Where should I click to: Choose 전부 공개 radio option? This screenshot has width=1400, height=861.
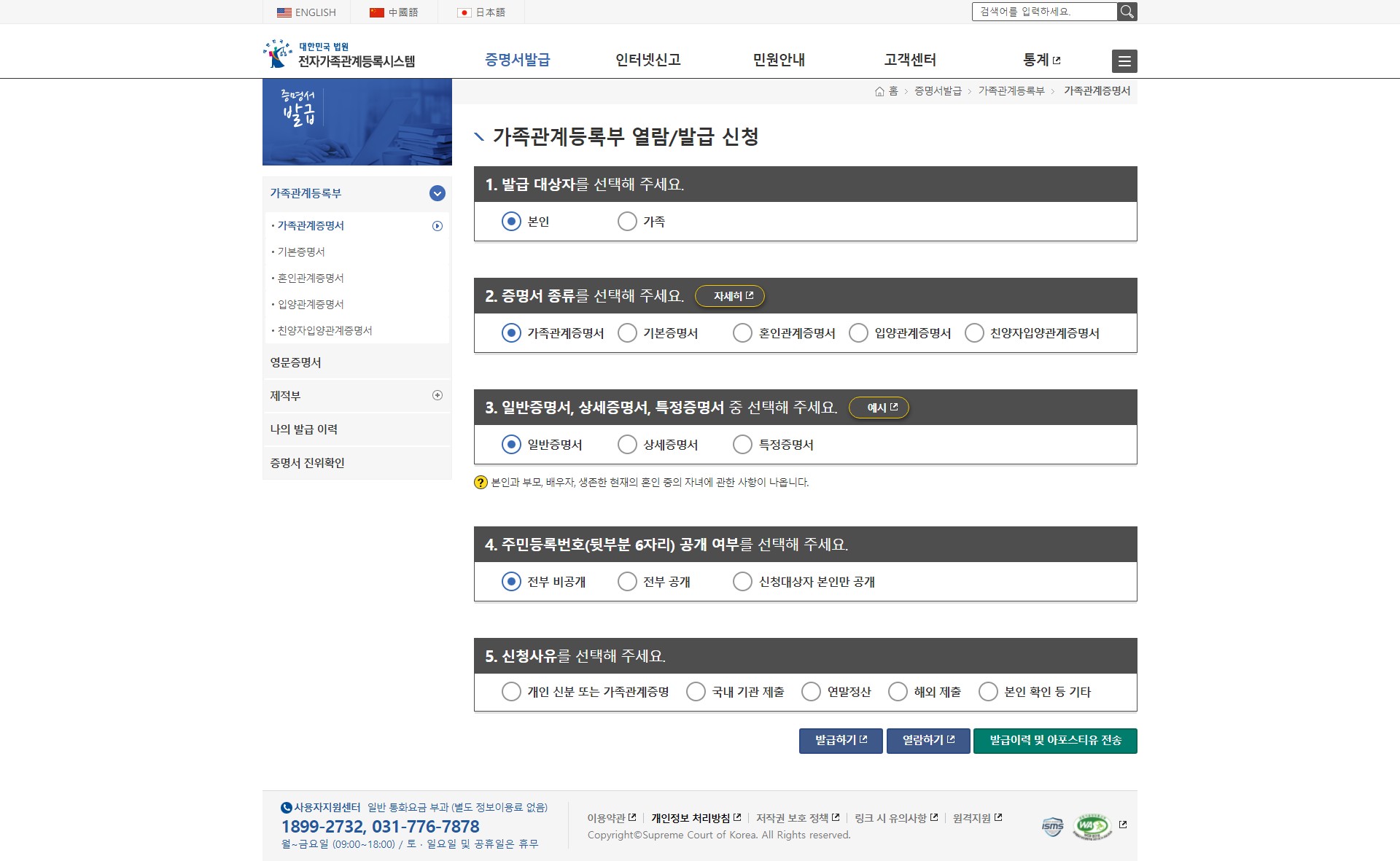(627, 582)
